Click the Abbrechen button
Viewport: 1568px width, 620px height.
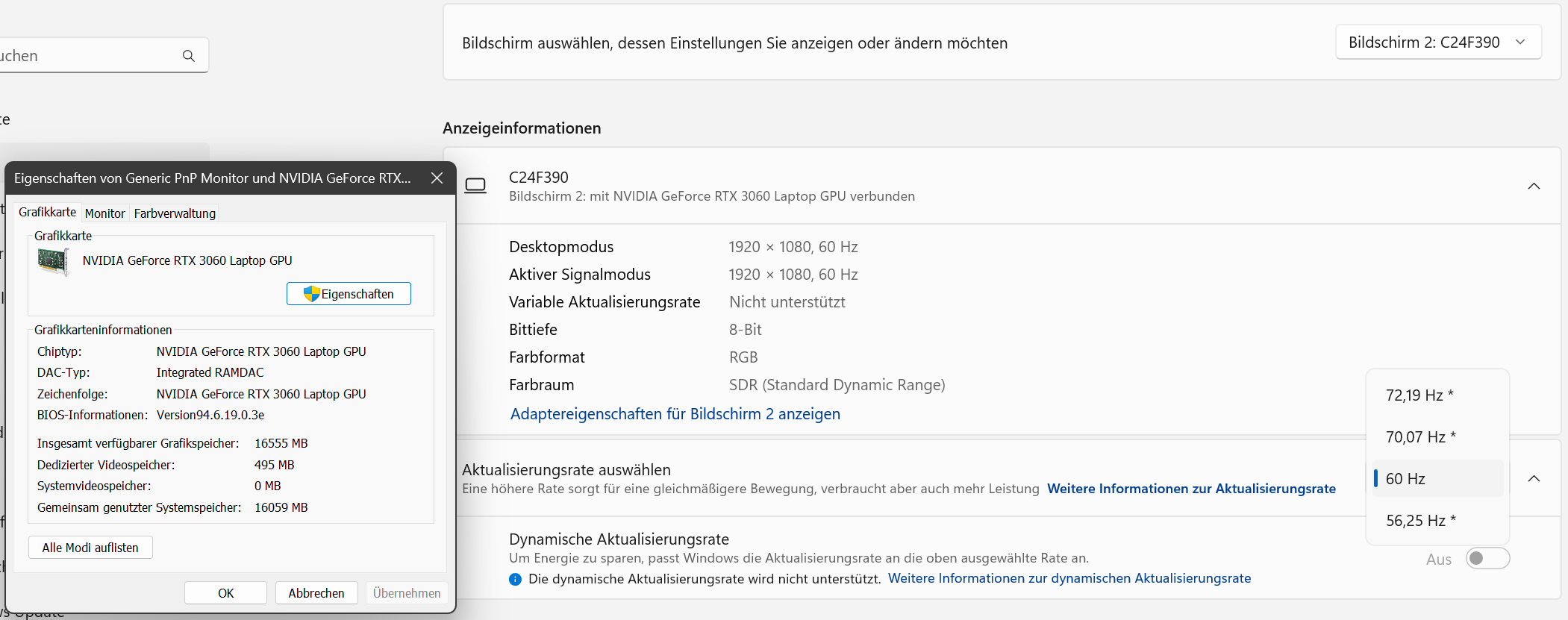coord(316,593)
